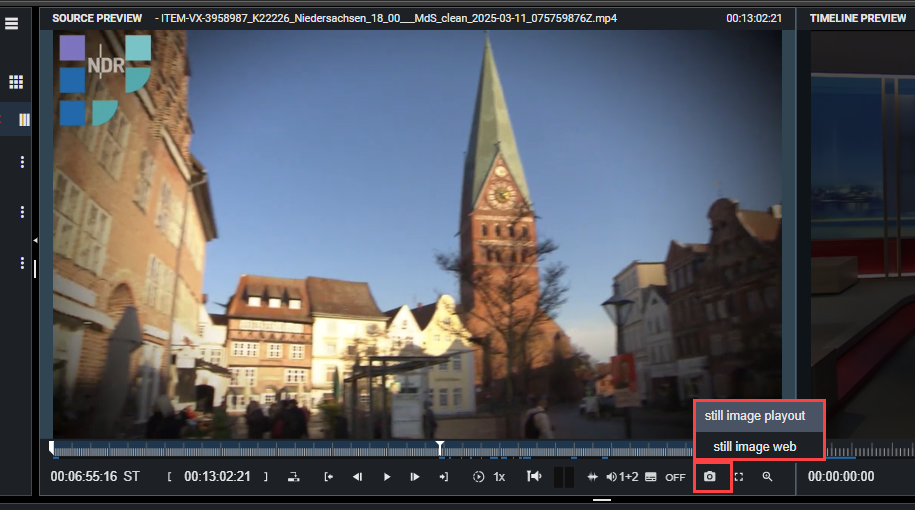Step forward one frame
915x510 pixels.
[415, 477]
